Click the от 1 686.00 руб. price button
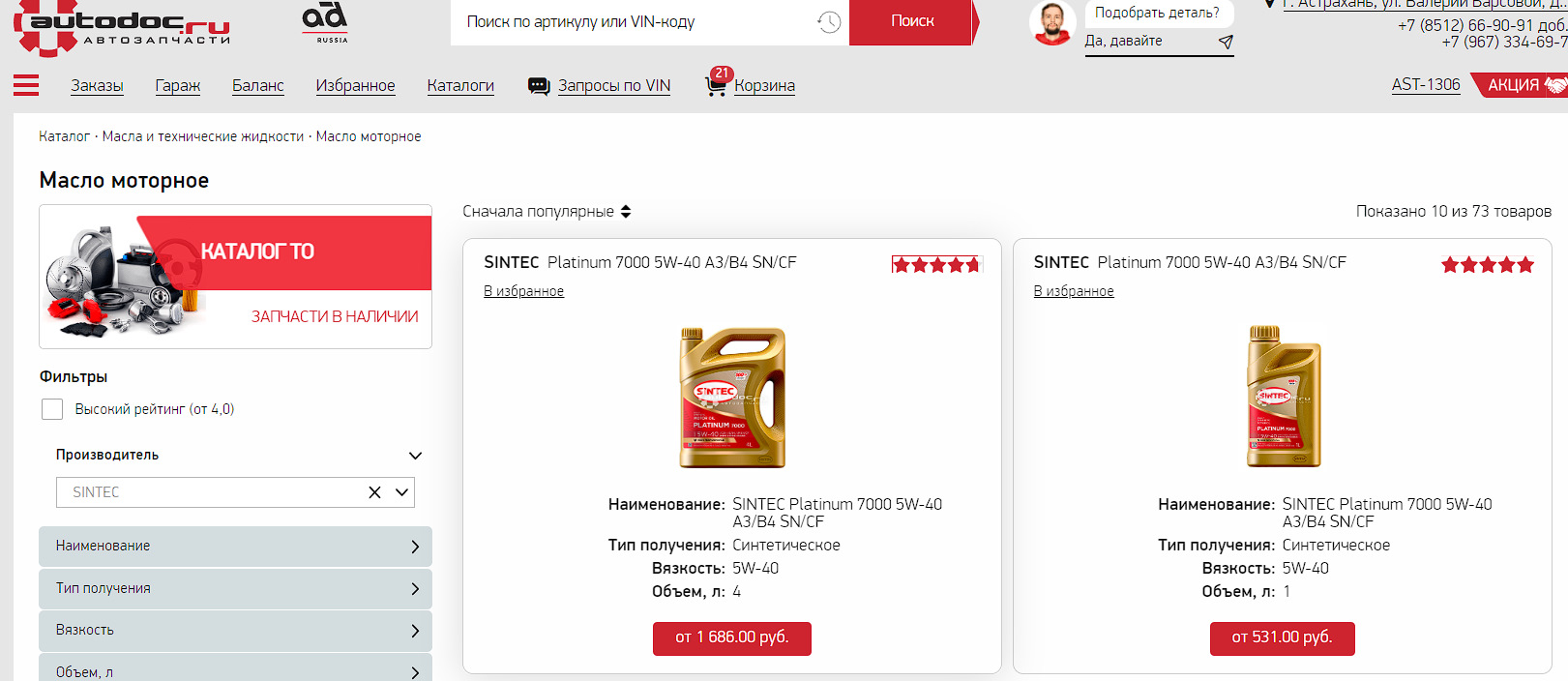1568x681 pixels. pos(732,638)
